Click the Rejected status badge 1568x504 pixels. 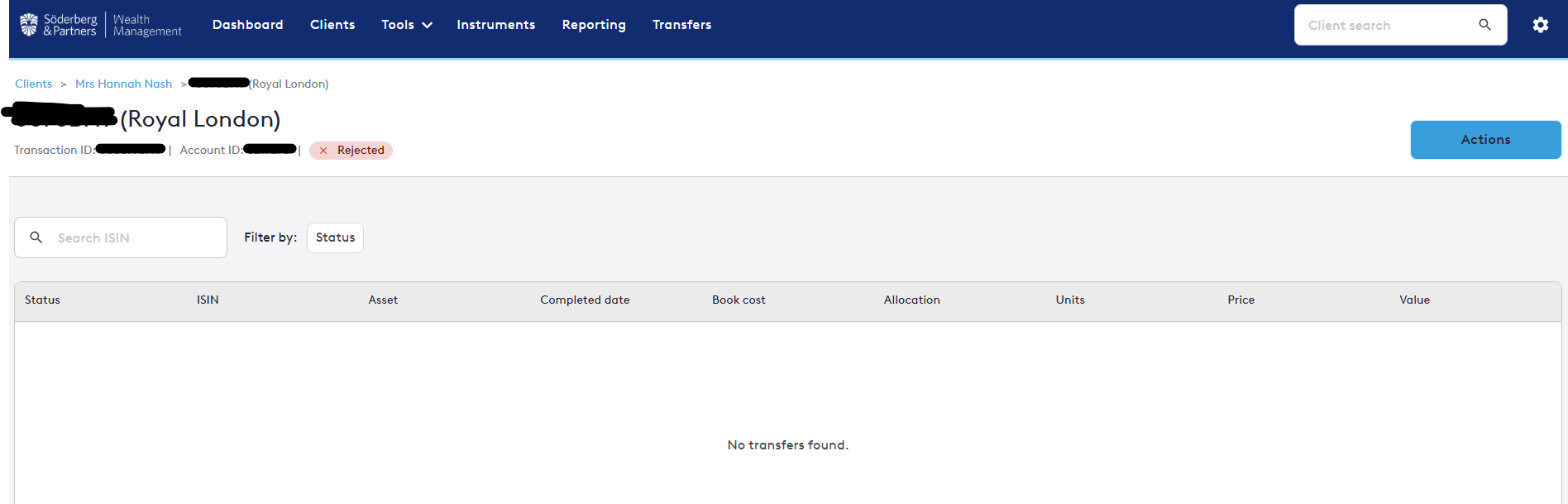coord(351,151)
